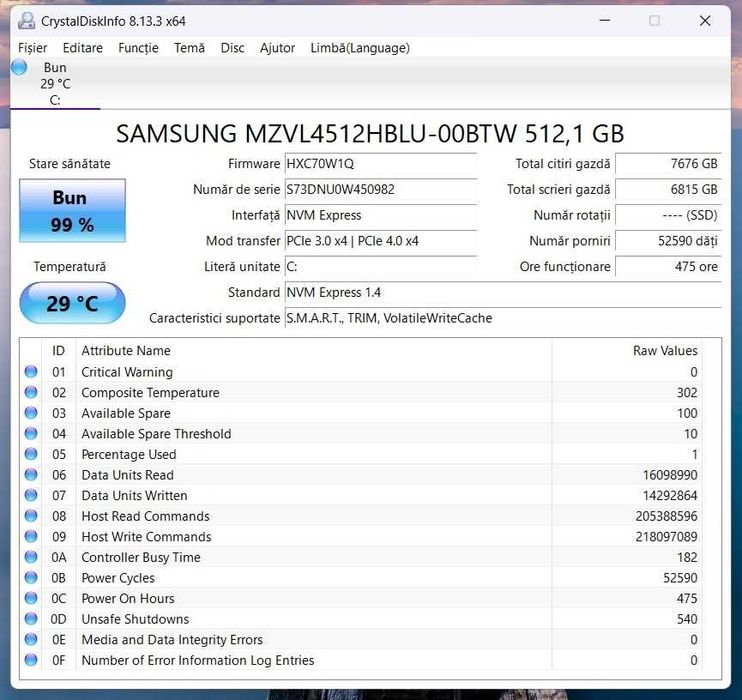The width and height of the screenshot is (742, 700).
Task: Click raw value 205388596
Action: pos(666,516)
